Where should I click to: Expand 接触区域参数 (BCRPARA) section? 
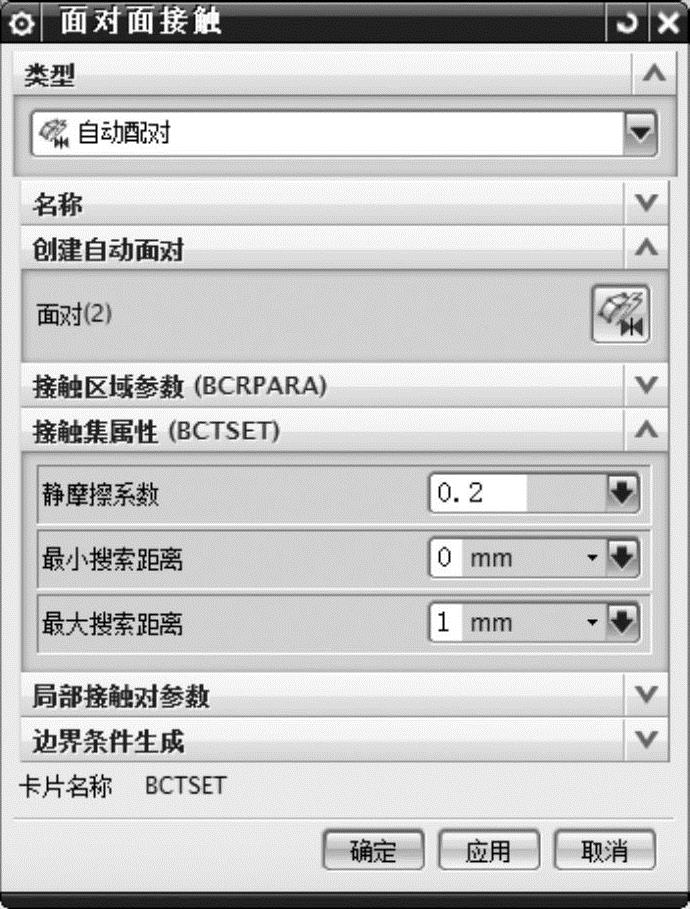point(648,385)
